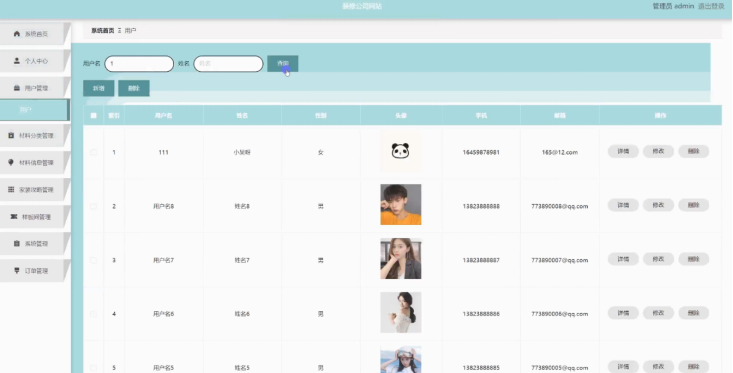Click the avatar photo for 用户名7
Screen dimensions: 733x373
(x=401, y=258)
